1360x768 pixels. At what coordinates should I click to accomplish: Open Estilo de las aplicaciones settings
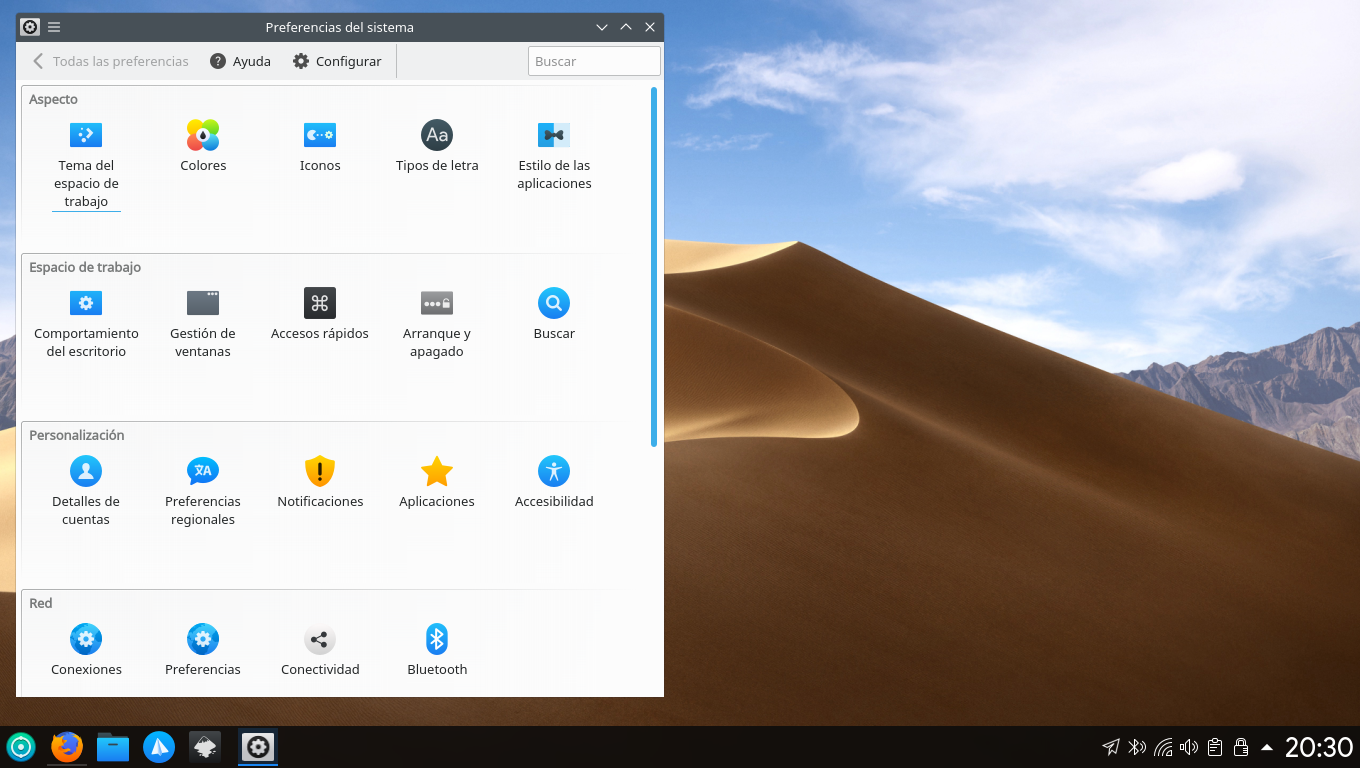pos(554,155)
